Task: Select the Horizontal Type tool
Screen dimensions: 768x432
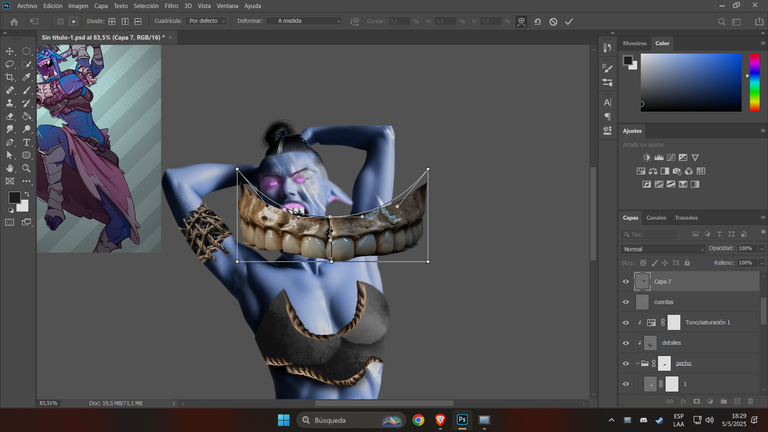Action: 26,142
